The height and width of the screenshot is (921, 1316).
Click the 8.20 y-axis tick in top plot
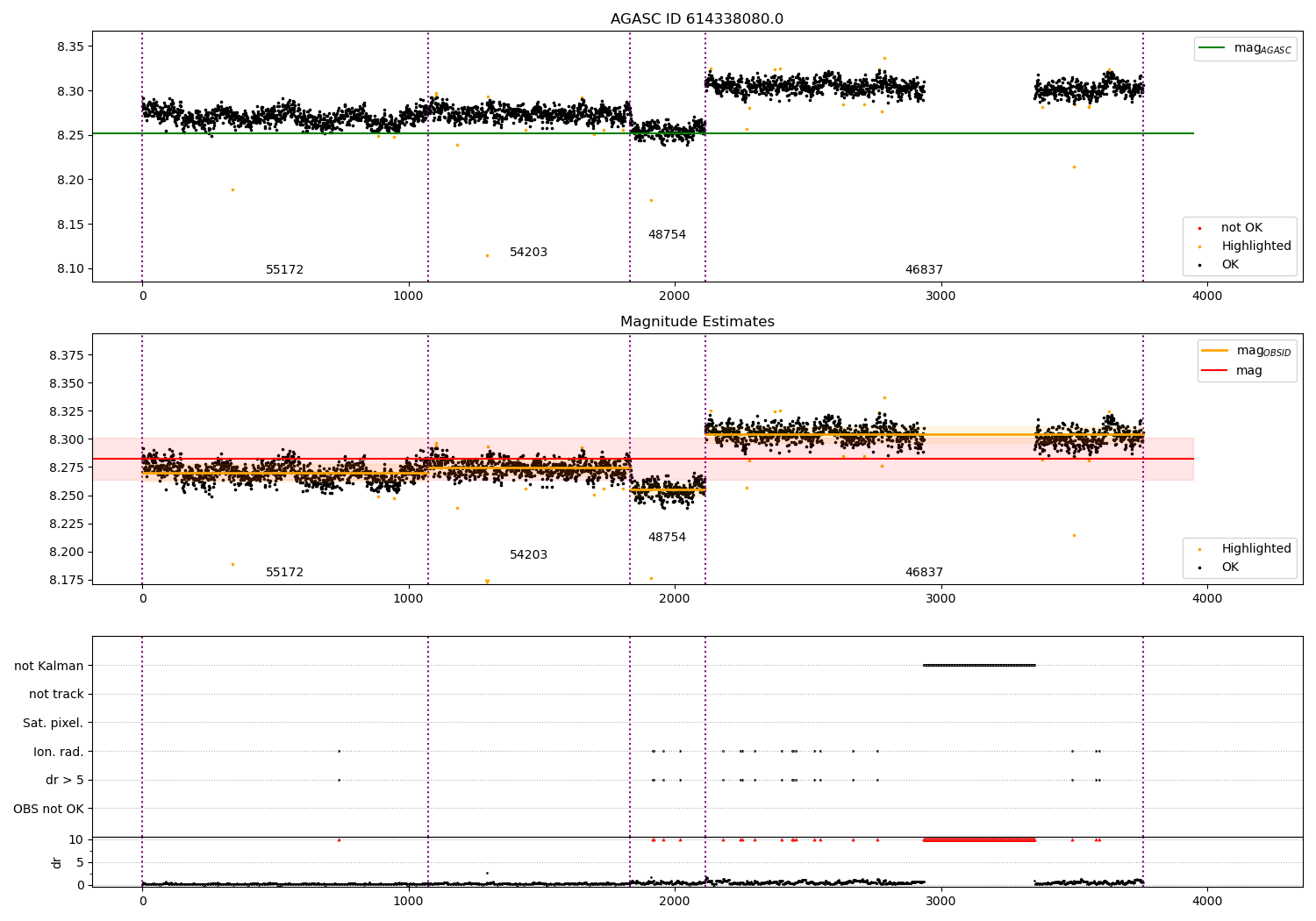(x=70, y=180)
